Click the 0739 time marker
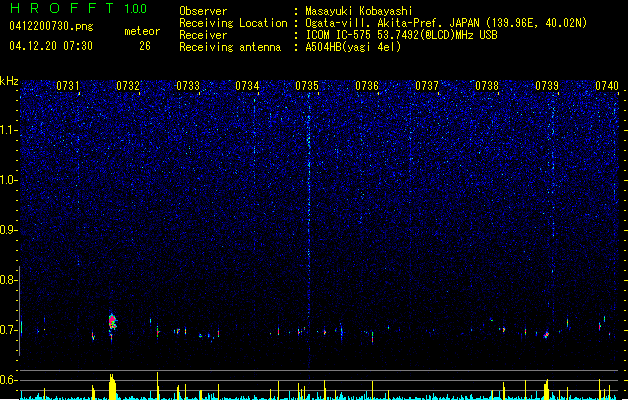This screenshot has width=629, height=400. 547,86
